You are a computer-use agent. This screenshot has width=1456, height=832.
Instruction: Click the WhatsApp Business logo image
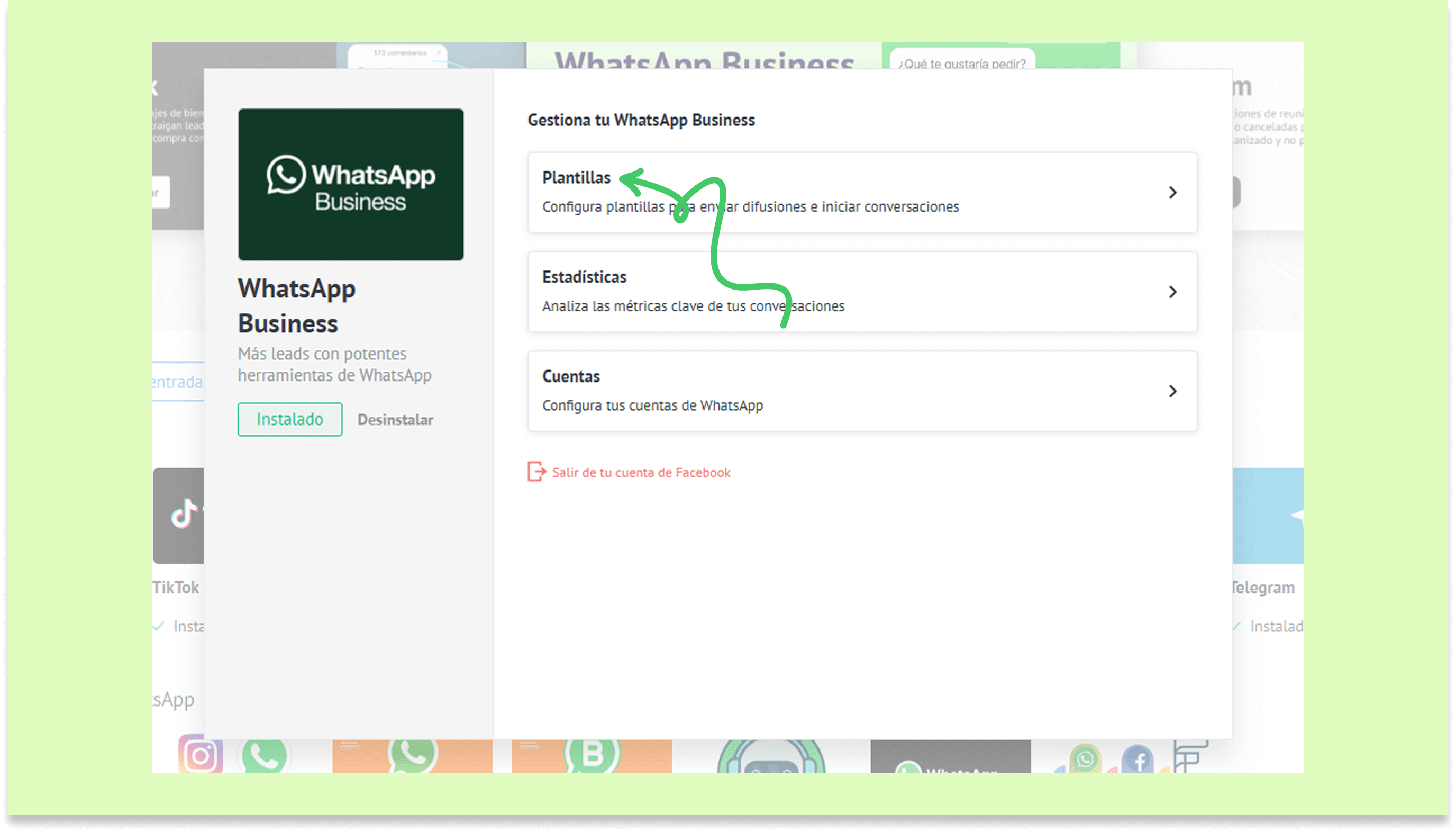pyautogui.click(x=351, y=184)
